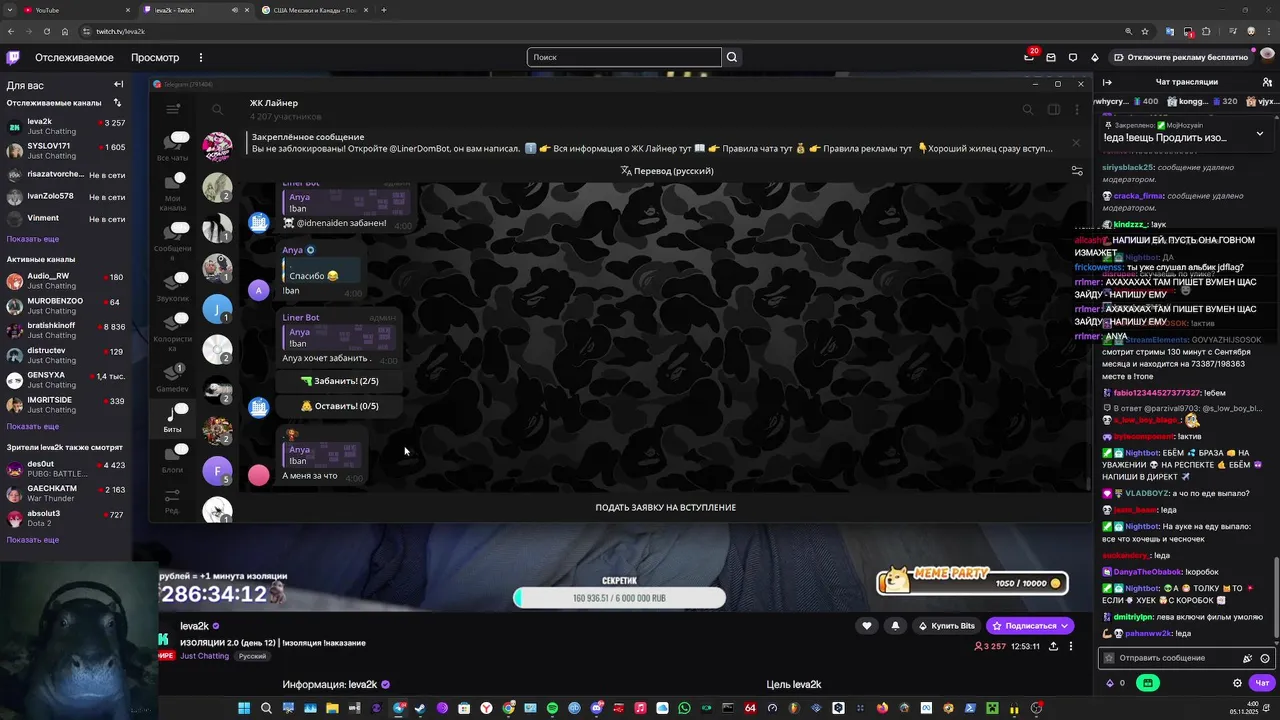This screenshot has width=1280, height=720.
Task: Show more followed channels link
Action: pos(33,240)
